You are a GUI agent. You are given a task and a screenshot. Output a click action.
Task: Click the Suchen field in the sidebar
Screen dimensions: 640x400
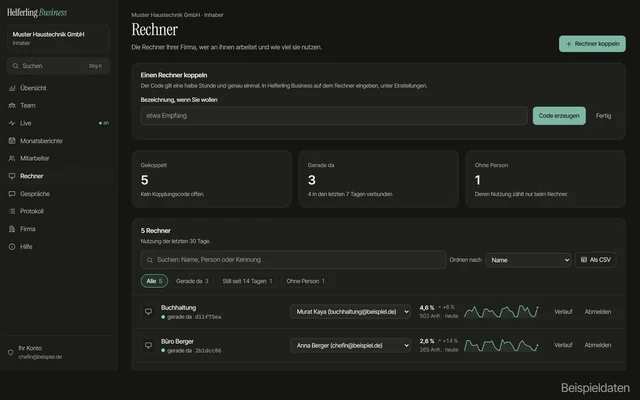point(58,66)
